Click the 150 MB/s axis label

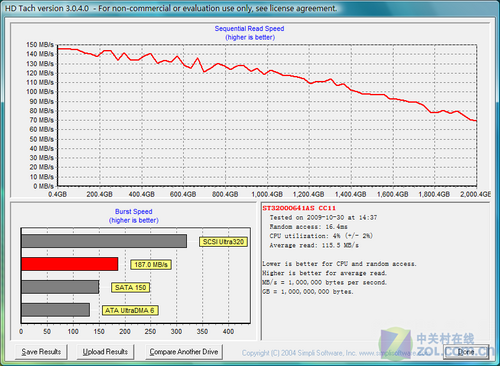40,45
